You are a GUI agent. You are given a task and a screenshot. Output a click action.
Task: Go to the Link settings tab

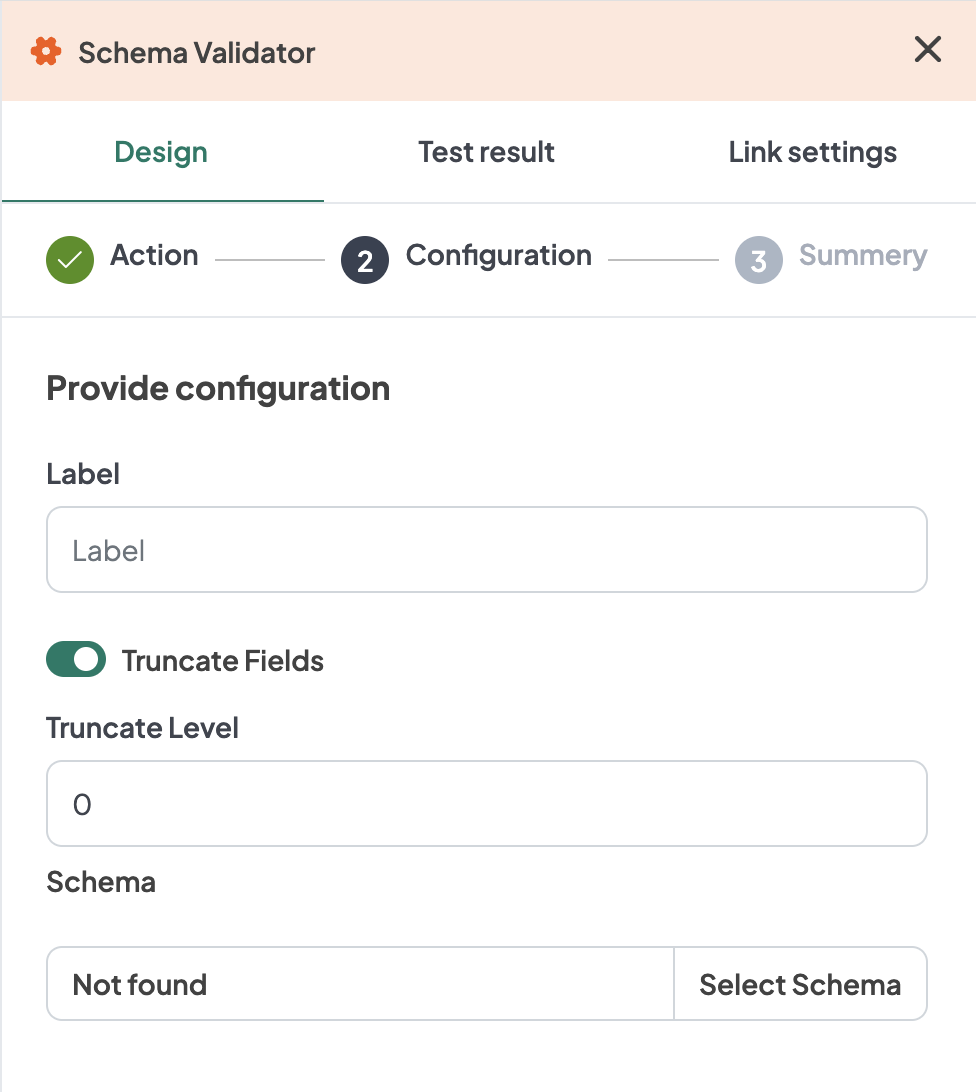click(812, 153)
